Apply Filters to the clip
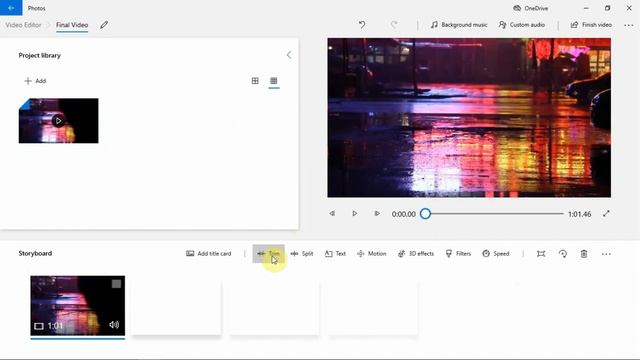Viewport: 640px width, 360px height. pos(458,253)
